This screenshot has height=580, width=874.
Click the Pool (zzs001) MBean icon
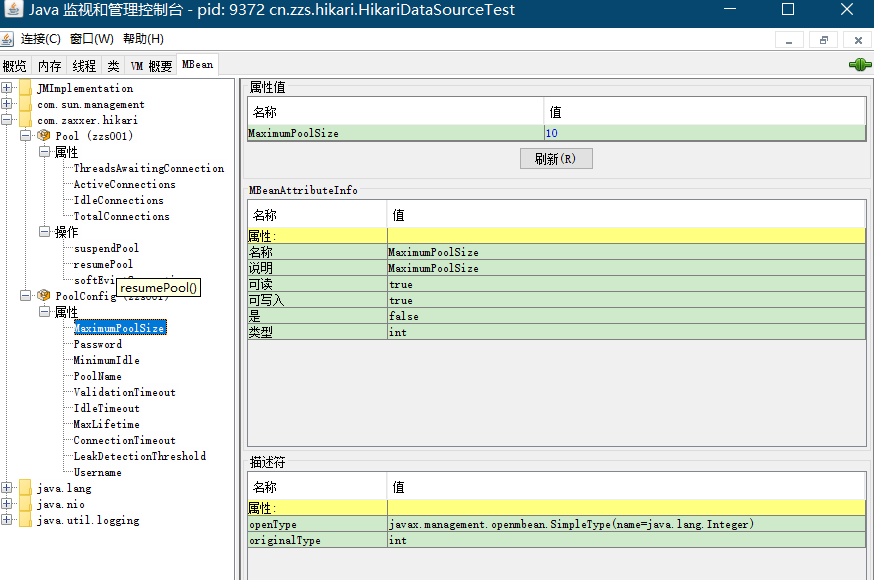pos(43,135)
